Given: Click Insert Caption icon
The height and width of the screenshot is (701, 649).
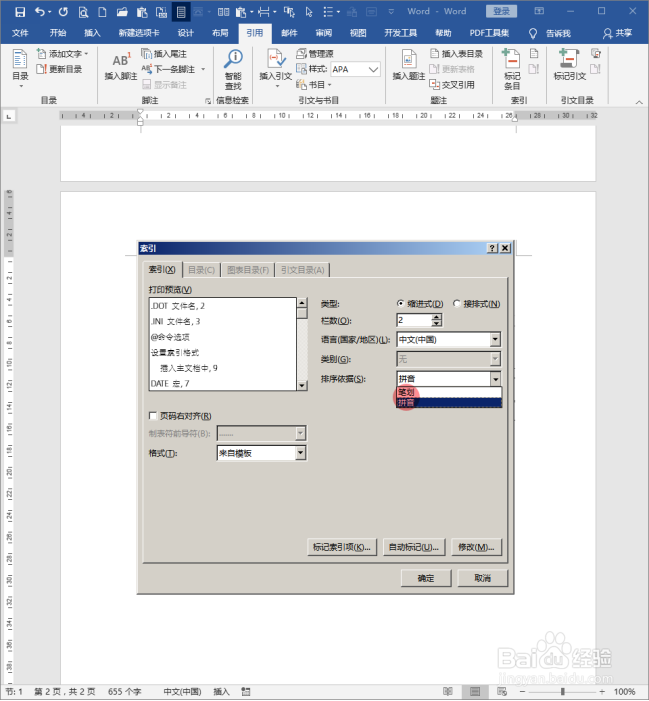Looking at the screenshot, I should click(409, 66).
